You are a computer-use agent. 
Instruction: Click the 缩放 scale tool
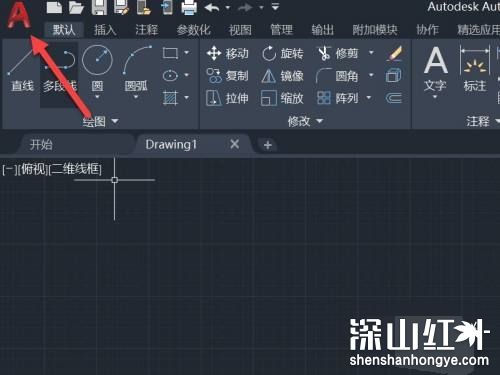tap(282, 98)
